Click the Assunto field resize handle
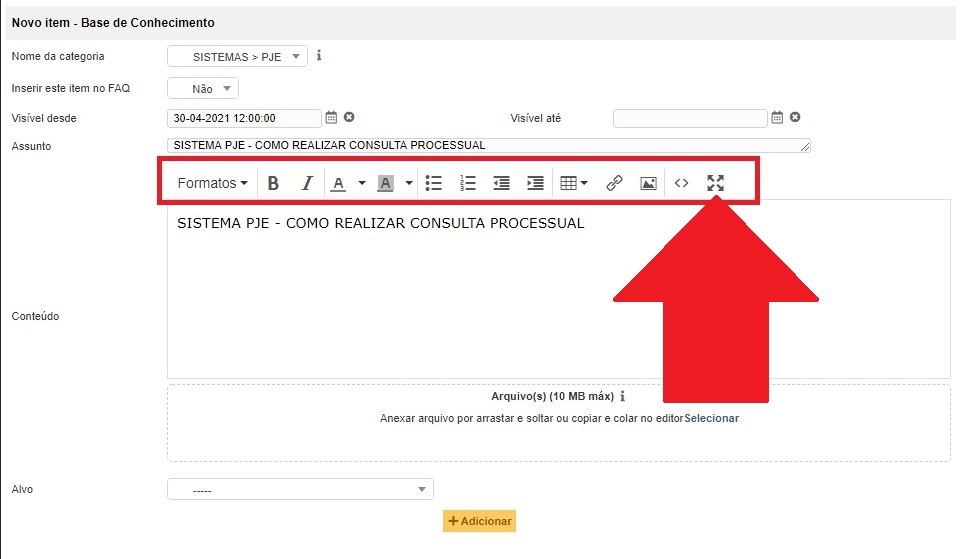Screen dimensions: 965x559 [805, 147]
